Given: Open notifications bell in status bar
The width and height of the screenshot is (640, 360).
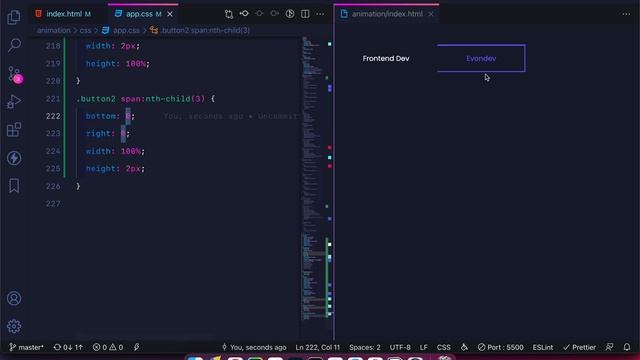Looking at the screenshot, I should coord(627,347).
